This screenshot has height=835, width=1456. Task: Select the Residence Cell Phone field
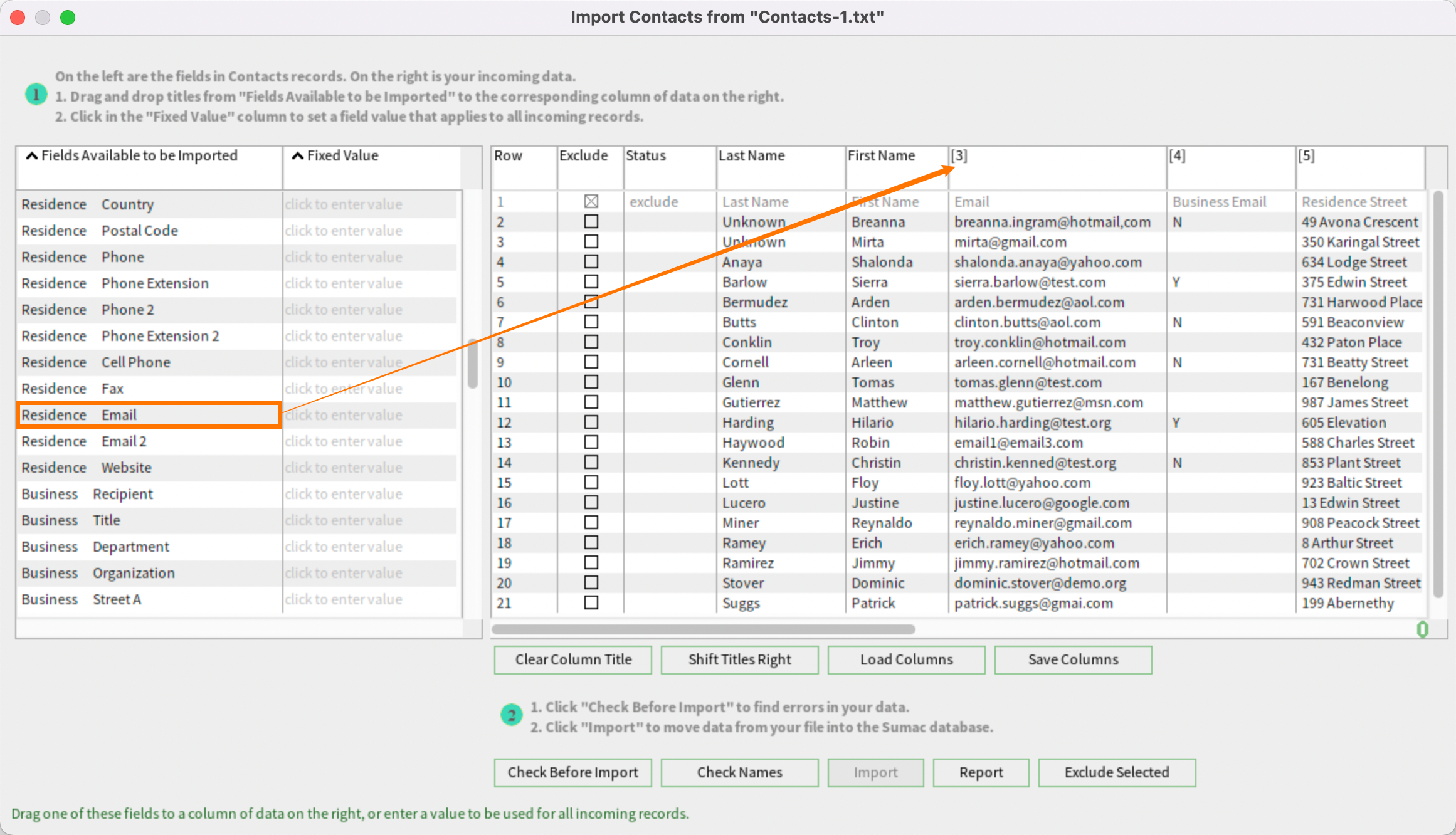[149, 362]
